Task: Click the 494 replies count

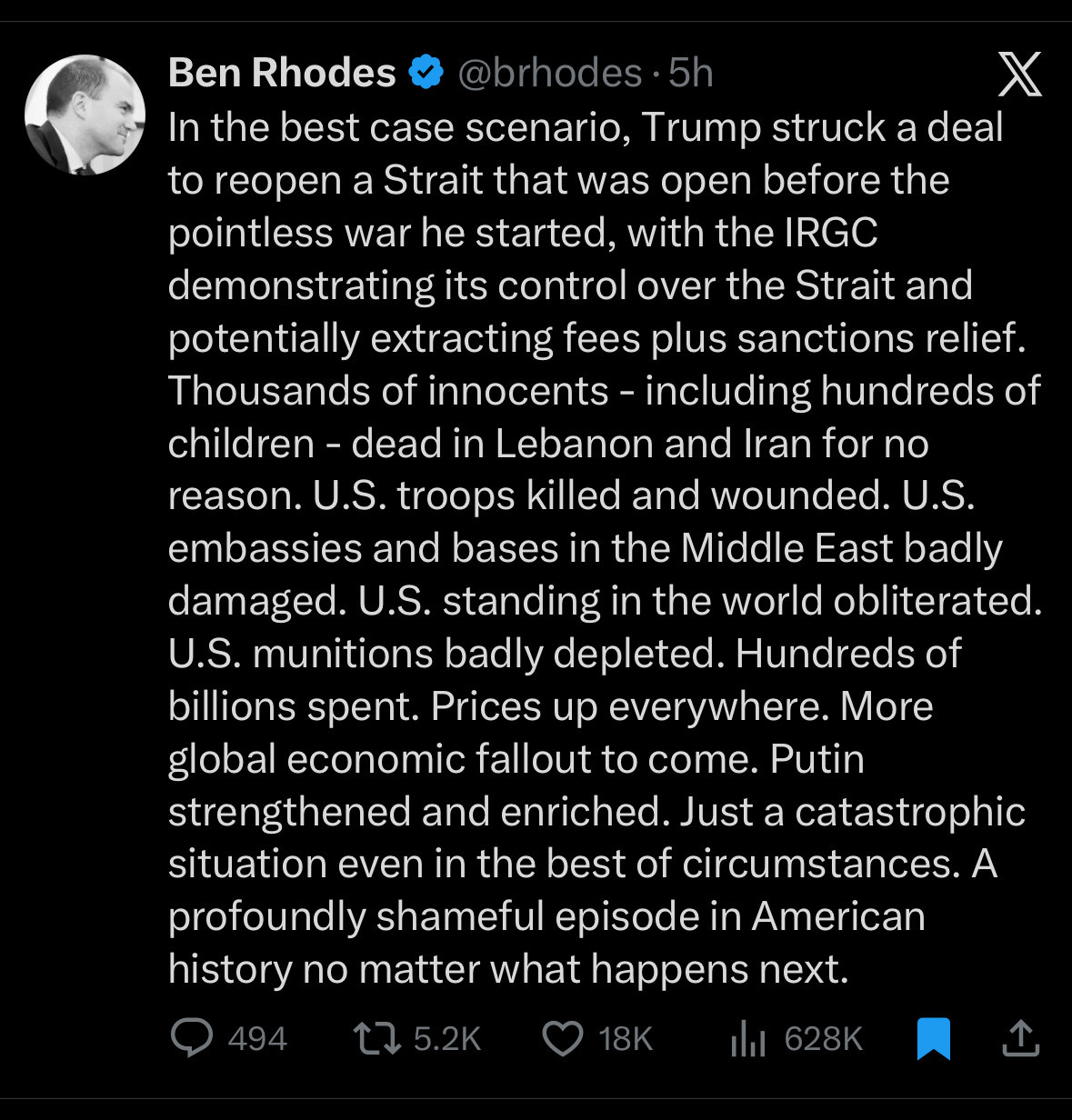Action: tap(257, 1038)
